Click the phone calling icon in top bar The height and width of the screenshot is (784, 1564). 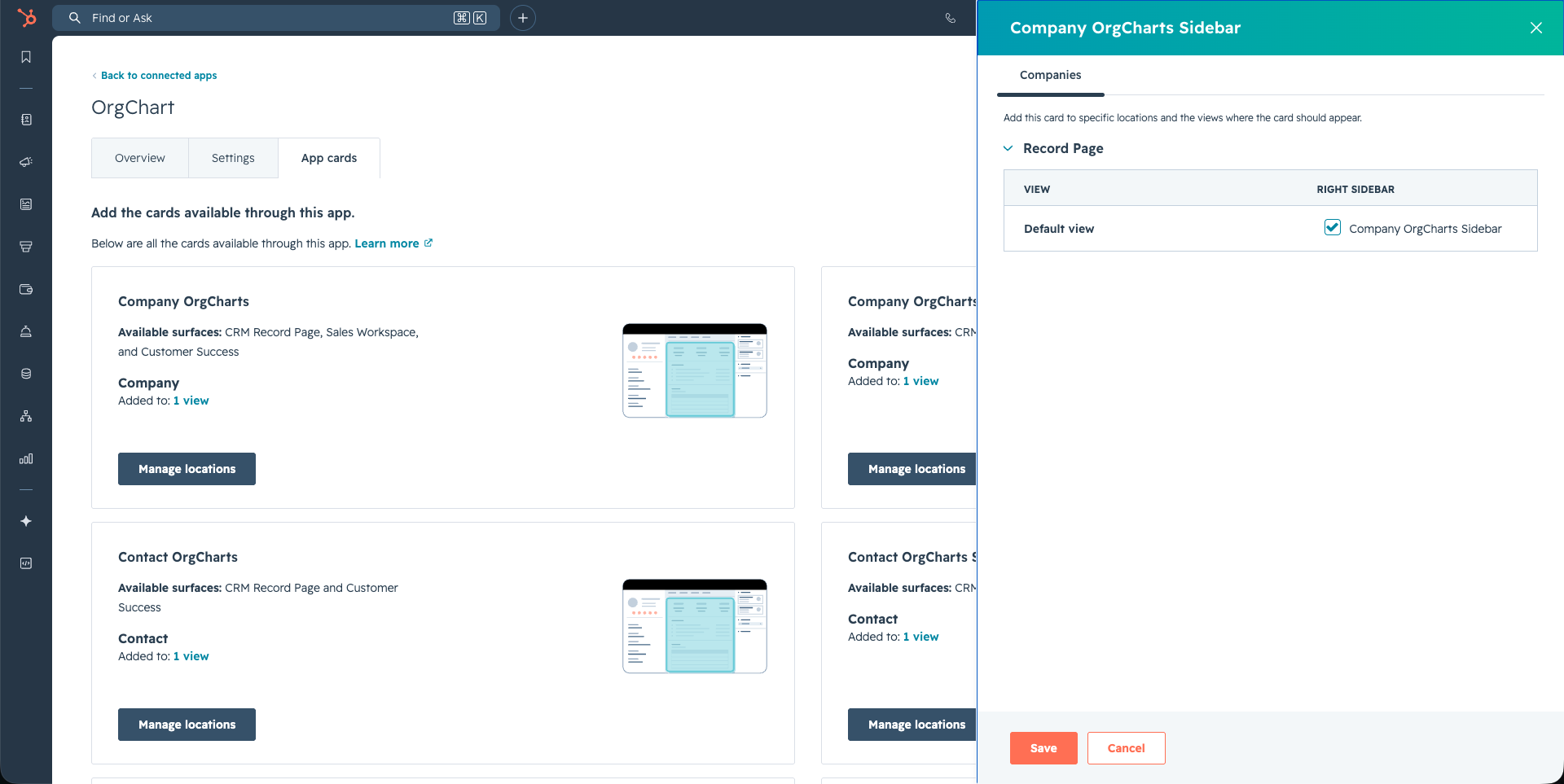coord(951,18)
